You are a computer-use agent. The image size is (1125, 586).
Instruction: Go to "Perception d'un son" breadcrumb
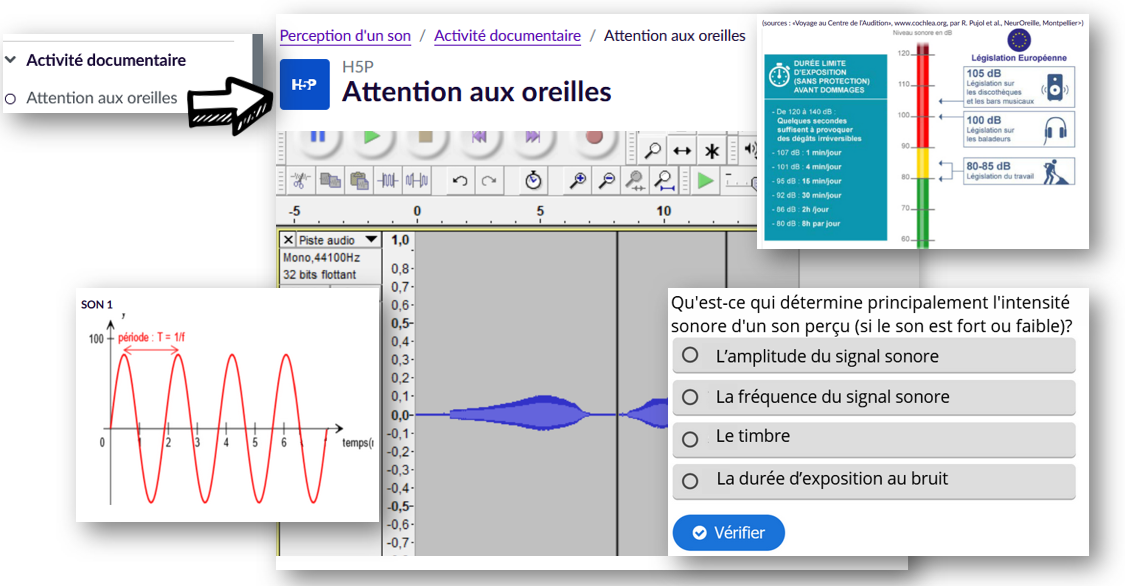(345, 36)
